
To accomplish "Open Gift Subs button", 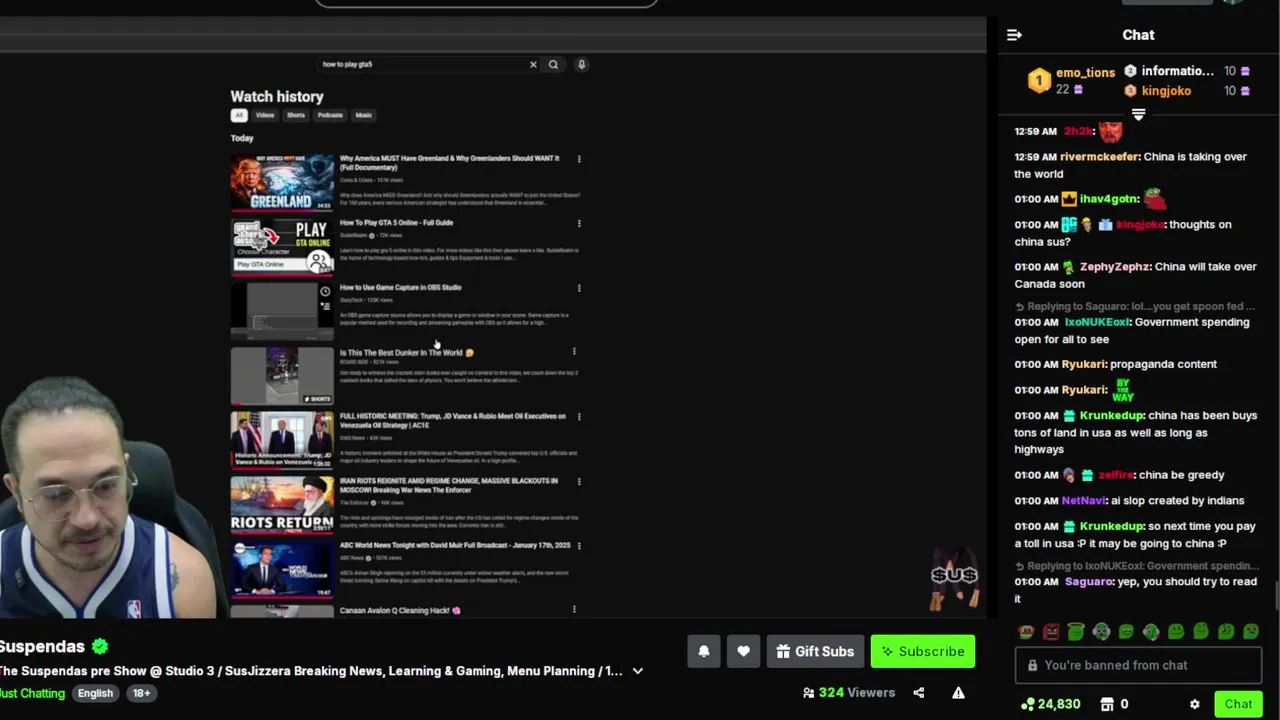I will 815,651.
